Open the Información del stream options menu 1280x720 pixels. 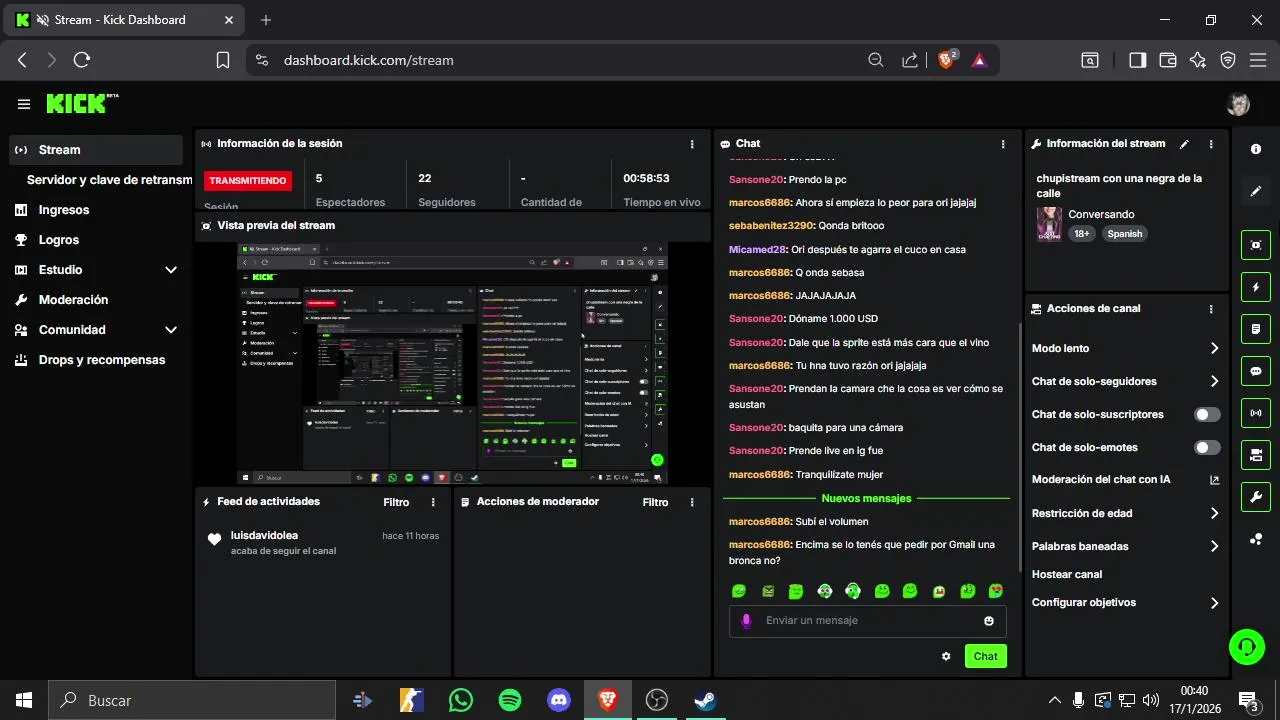pyautogui.click(x=1211, y=144)
